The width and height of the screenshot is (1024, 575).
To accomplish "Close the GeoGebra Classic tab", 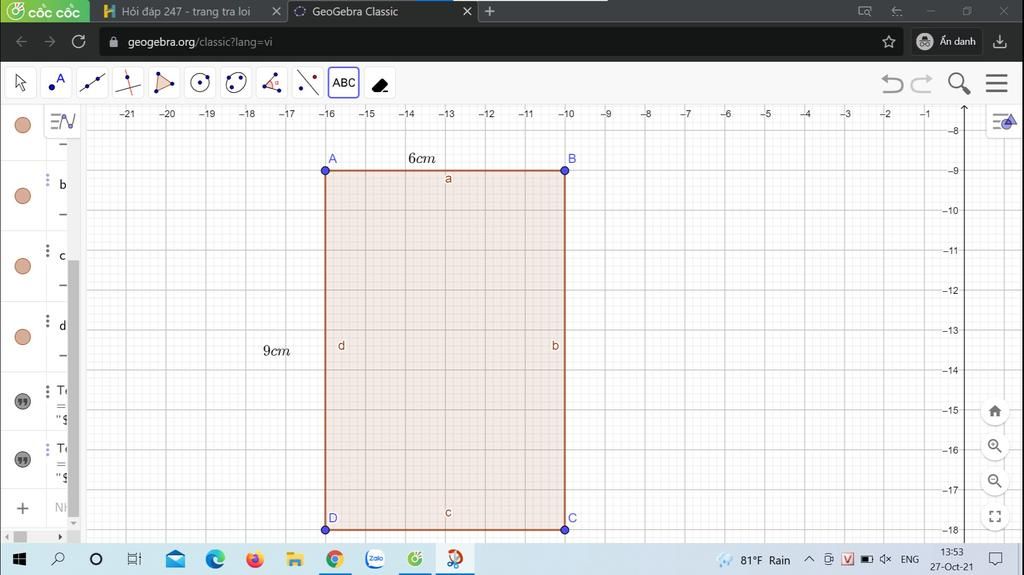I will point(467,12).
